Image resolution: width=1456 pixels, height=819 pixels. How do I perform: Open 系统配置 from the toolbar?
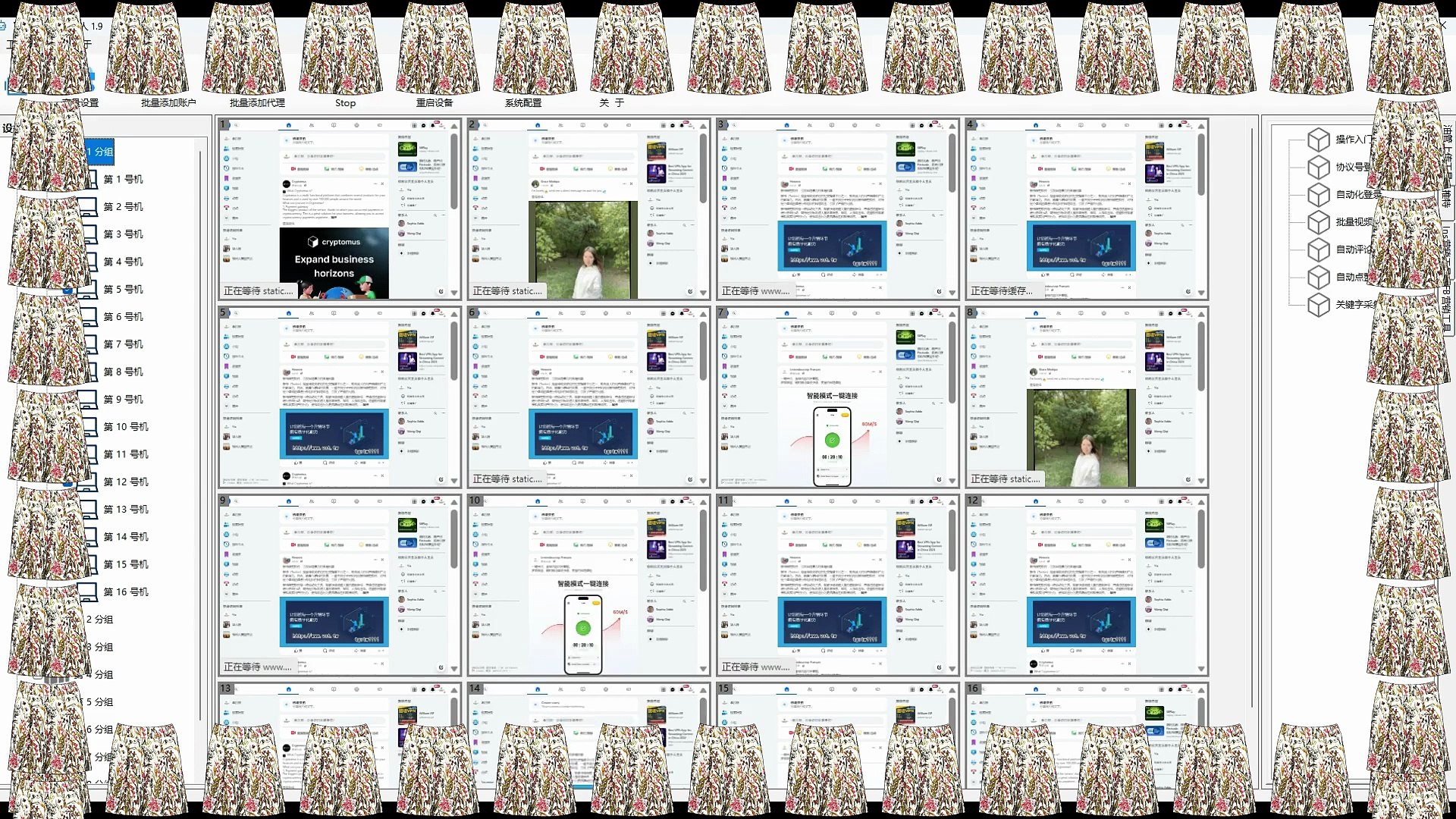tap(523, 103)
